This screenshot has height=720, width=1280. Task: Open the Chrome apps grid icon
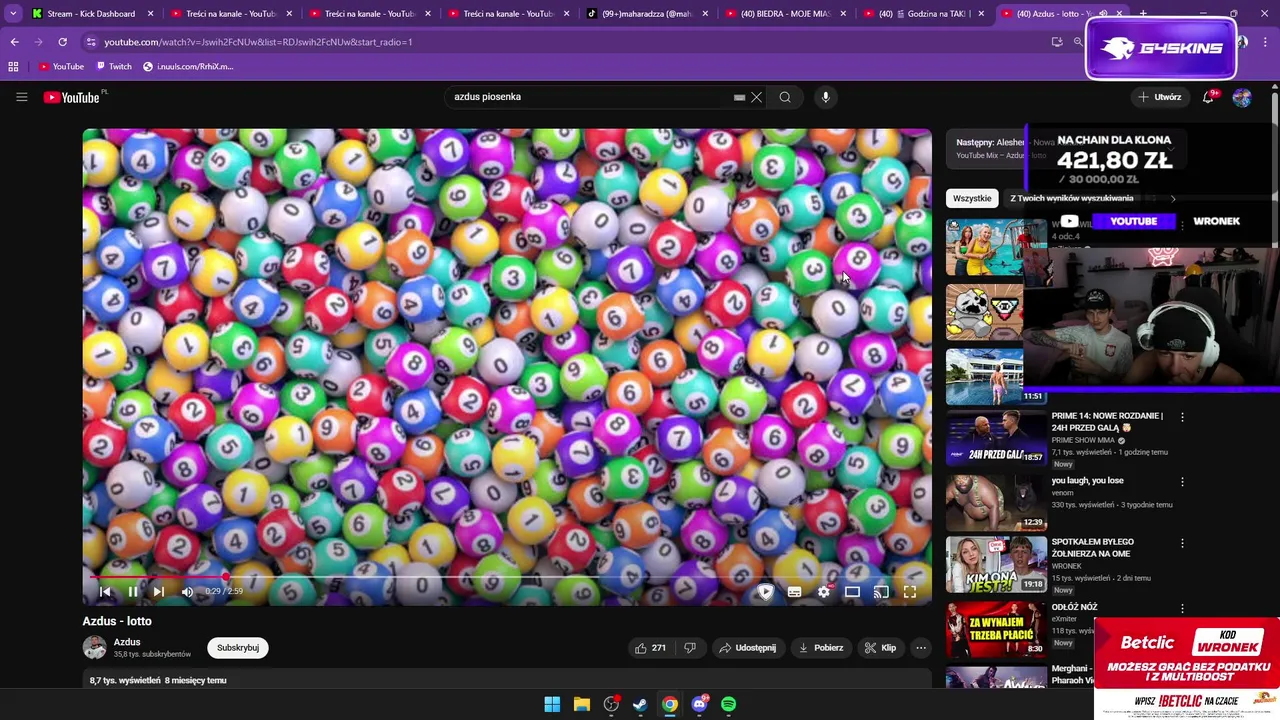pos(13,66)
